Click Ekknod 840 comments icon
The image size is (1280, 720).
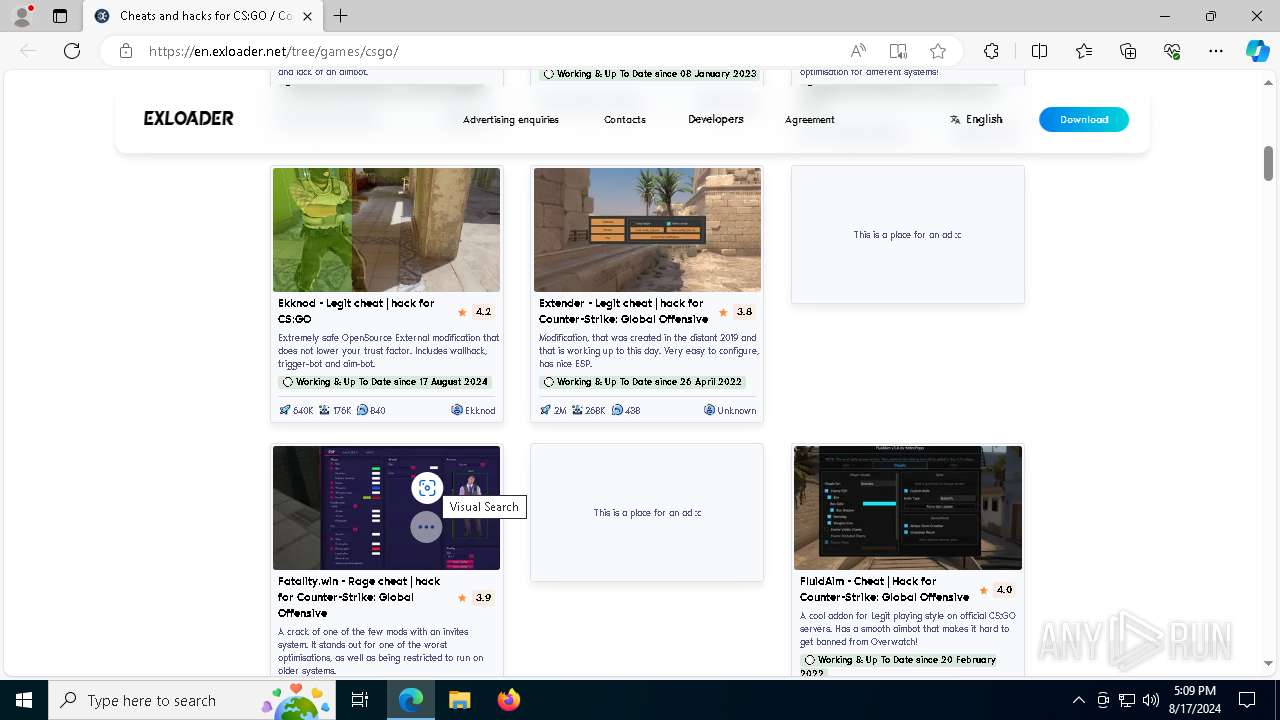click(x=364, y=410)
